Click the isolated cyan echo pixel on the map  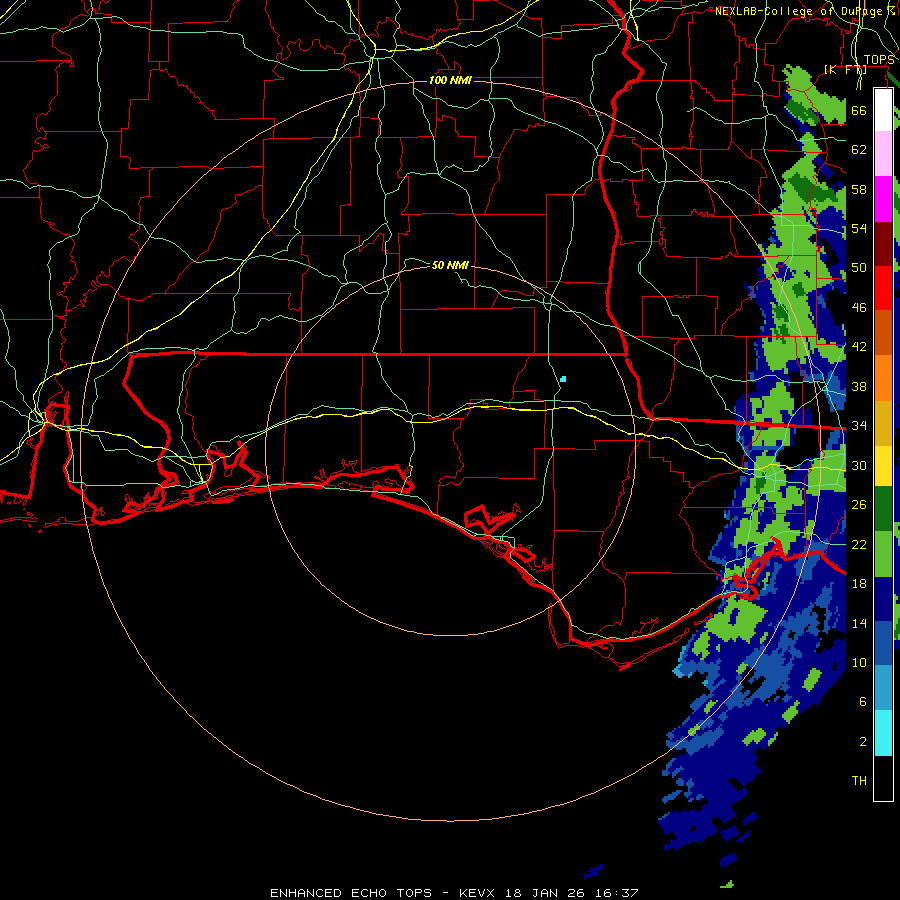pos(563,379)
